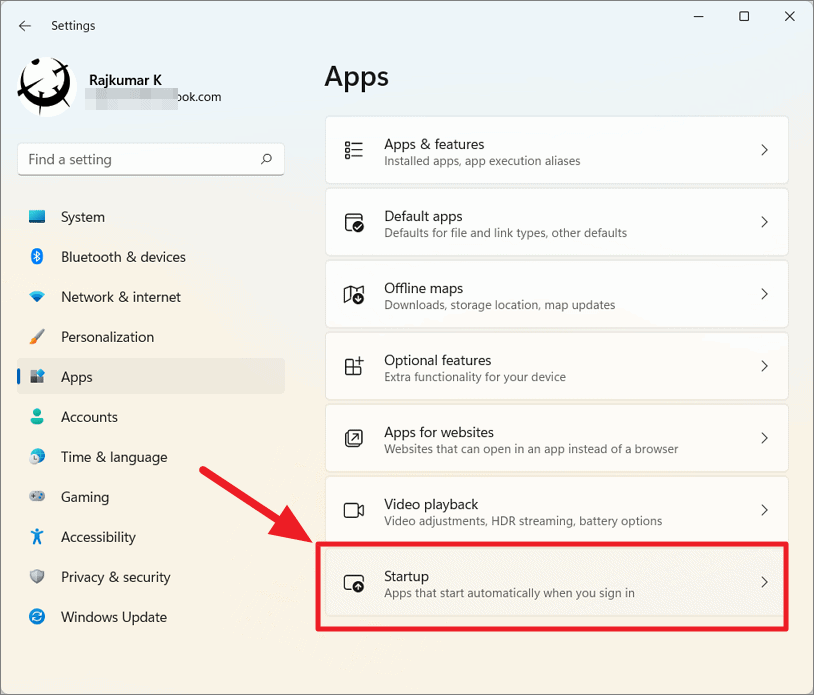Expand the Startup settings chevron
The height and width of the screenshot is (695, 814).
pyautogui.click(x=764, y=582)
